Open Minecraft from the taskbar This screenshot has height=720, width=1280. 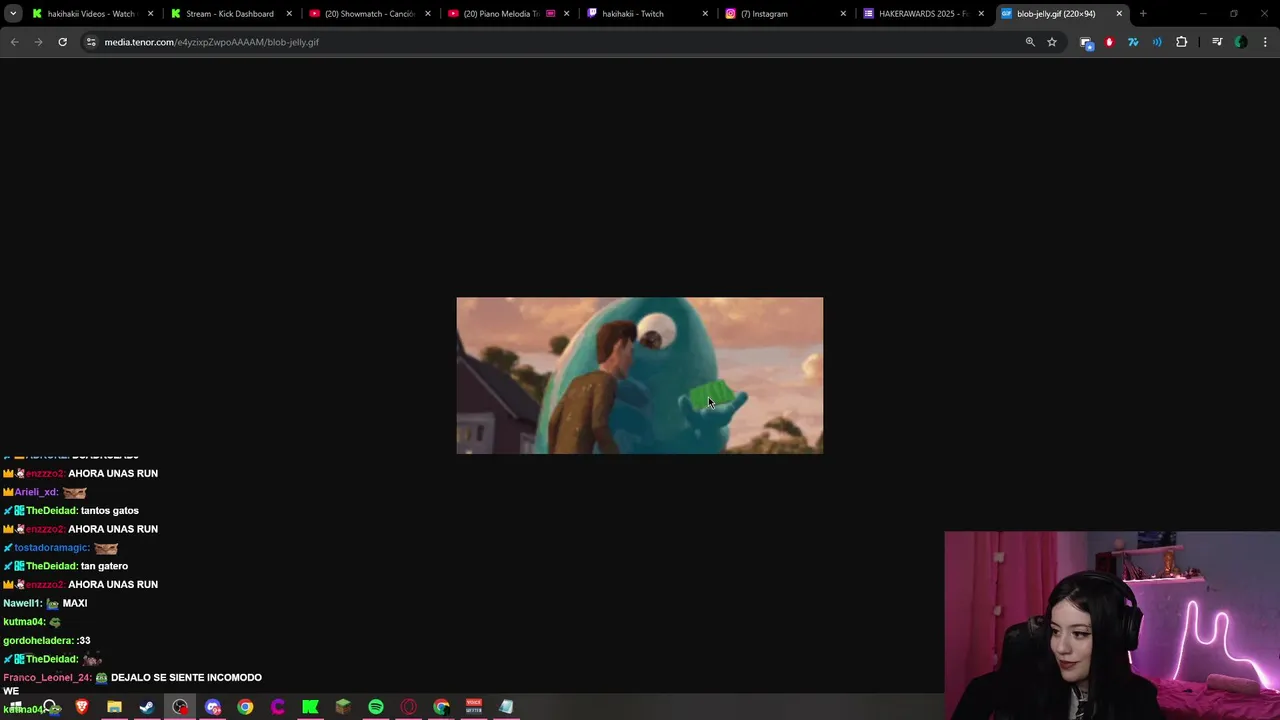(343, 707)
